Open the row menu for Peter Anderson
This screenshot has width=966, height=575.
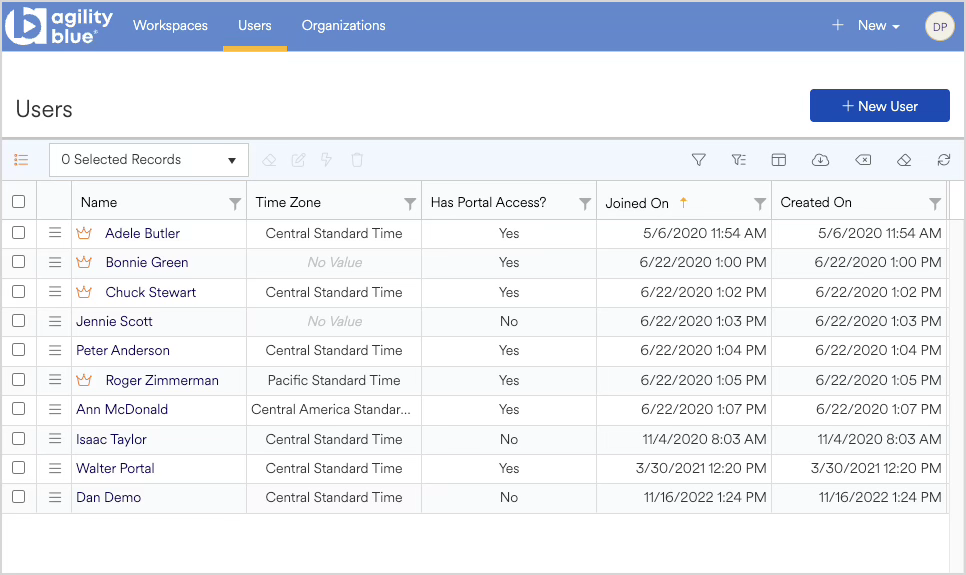(x=55, y=350)
